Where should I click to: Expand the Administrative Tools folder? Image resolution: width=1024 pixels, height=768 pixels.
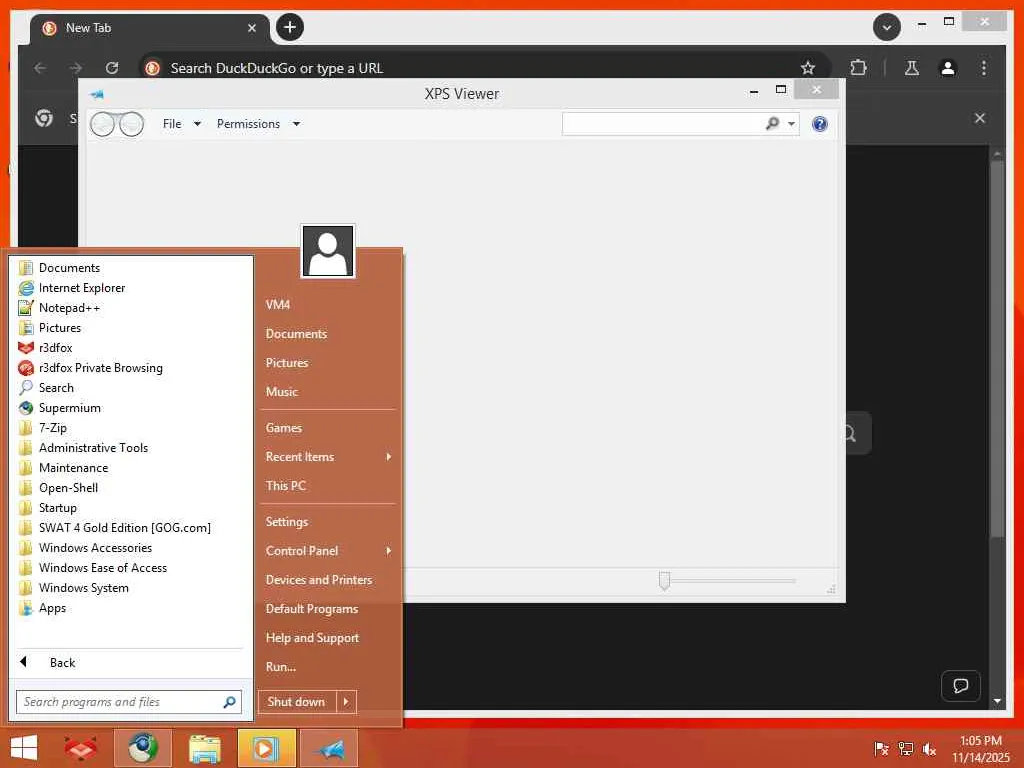pyautogui.click(x=93, y=448)
